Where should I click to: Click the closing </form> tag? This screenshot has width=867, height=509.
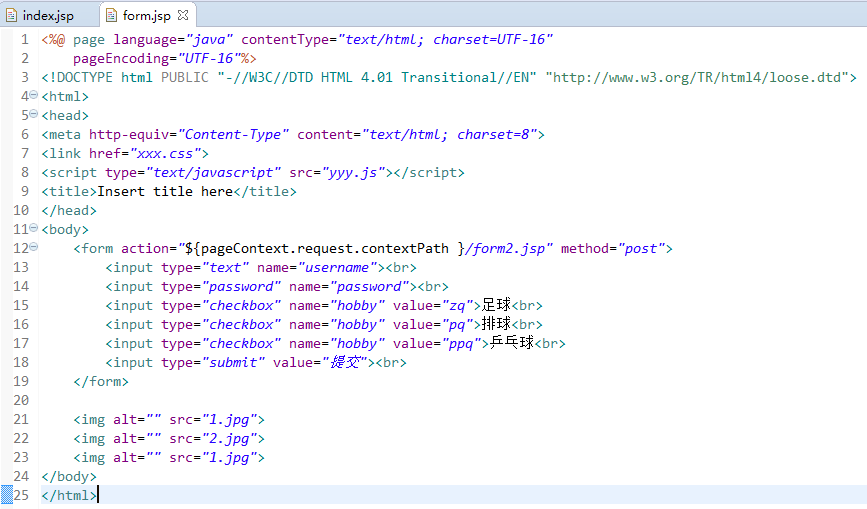(x=101, y=381)
